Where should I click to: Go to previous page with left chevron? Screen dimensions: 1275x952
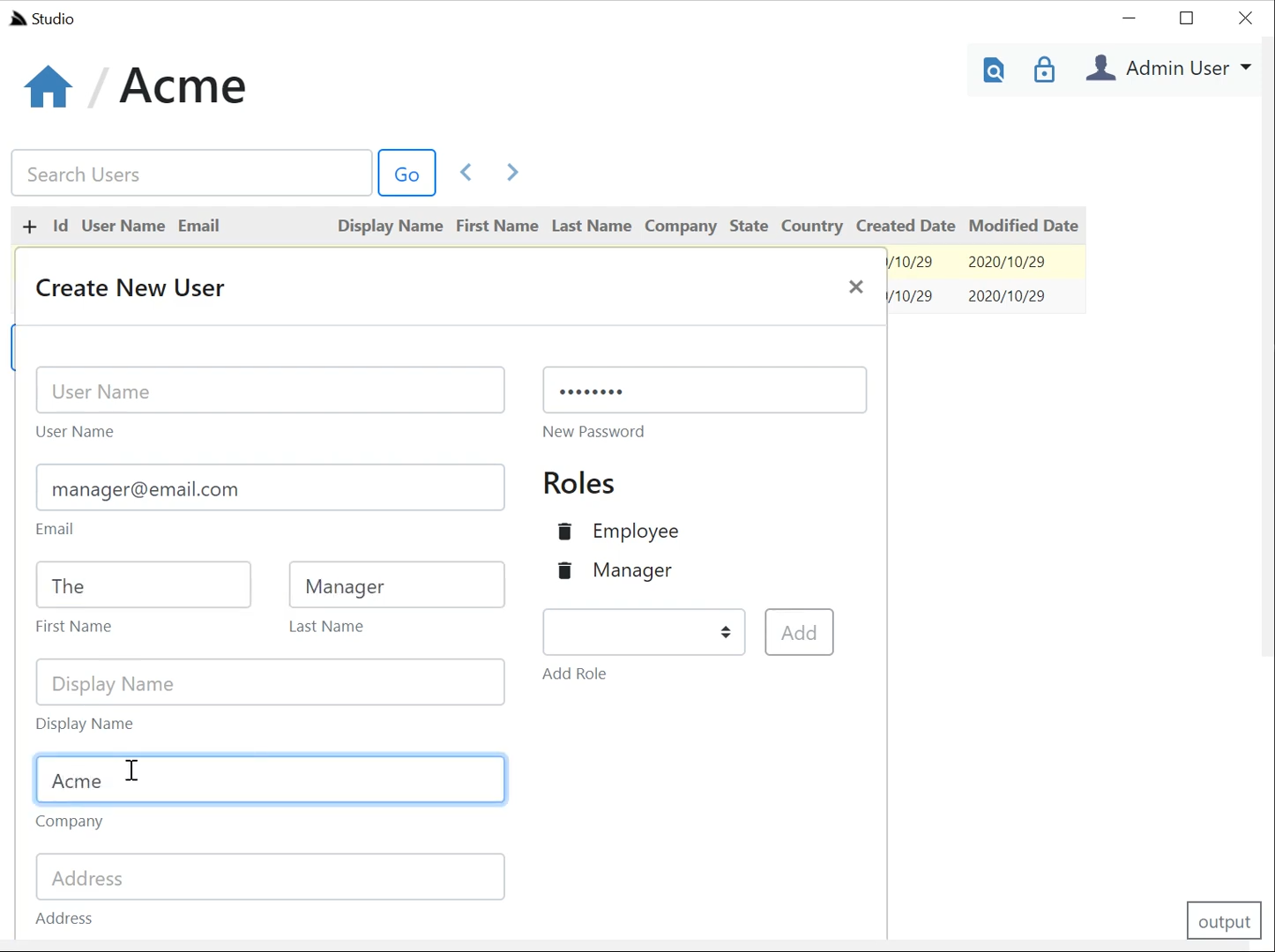click(466, 173)
